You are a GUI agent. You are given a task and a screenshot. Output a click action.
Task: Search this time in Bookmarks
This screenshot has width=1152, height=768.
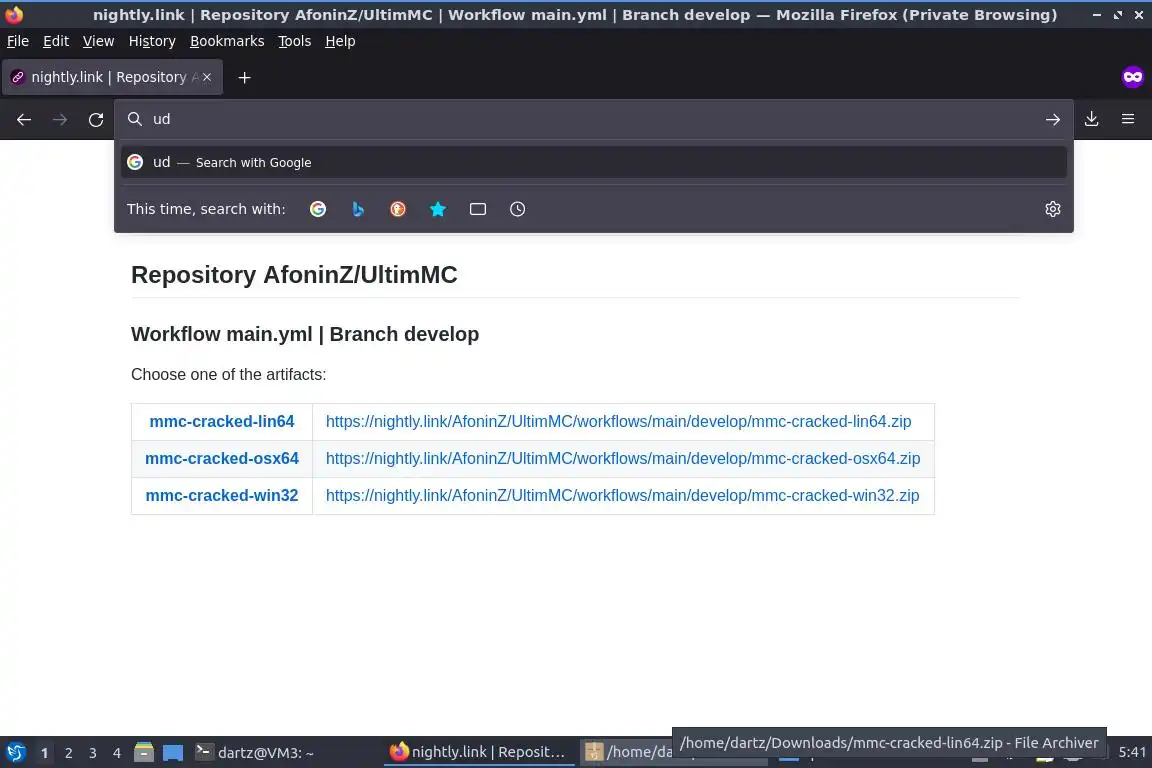(438, 209)
